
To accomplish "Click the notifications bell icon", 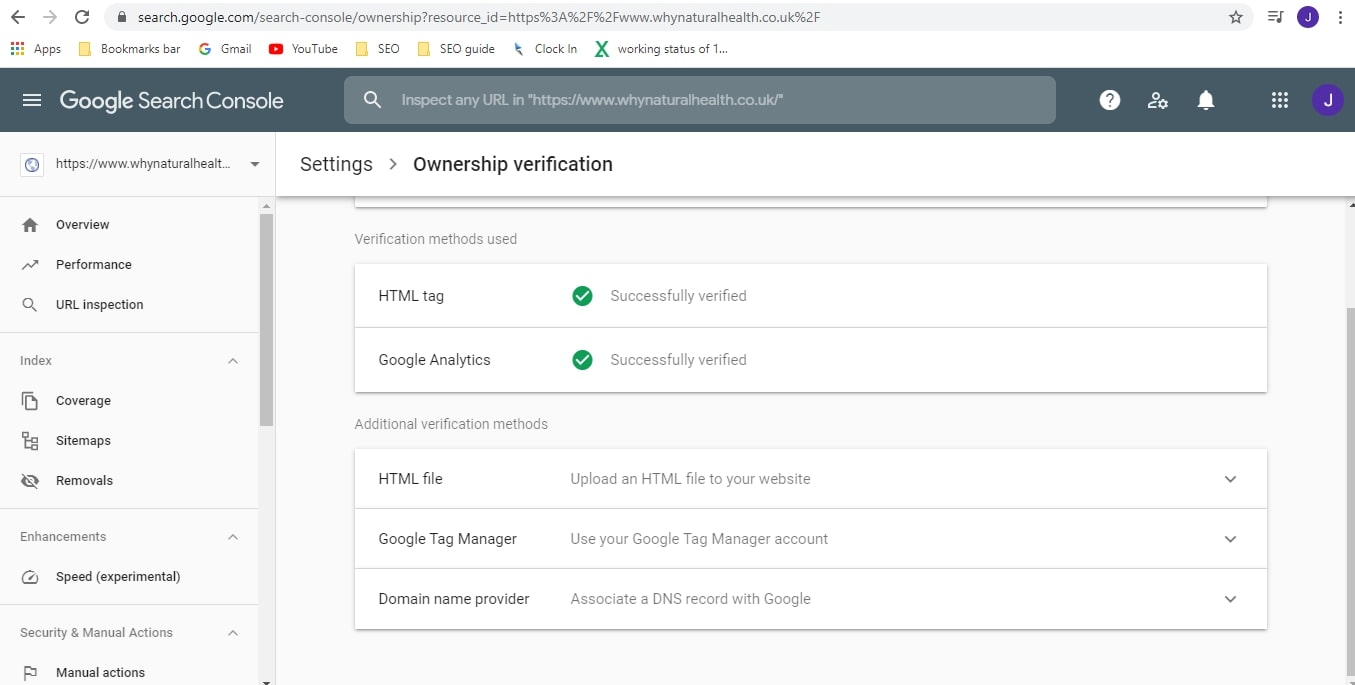I will tap(1205, 100).
